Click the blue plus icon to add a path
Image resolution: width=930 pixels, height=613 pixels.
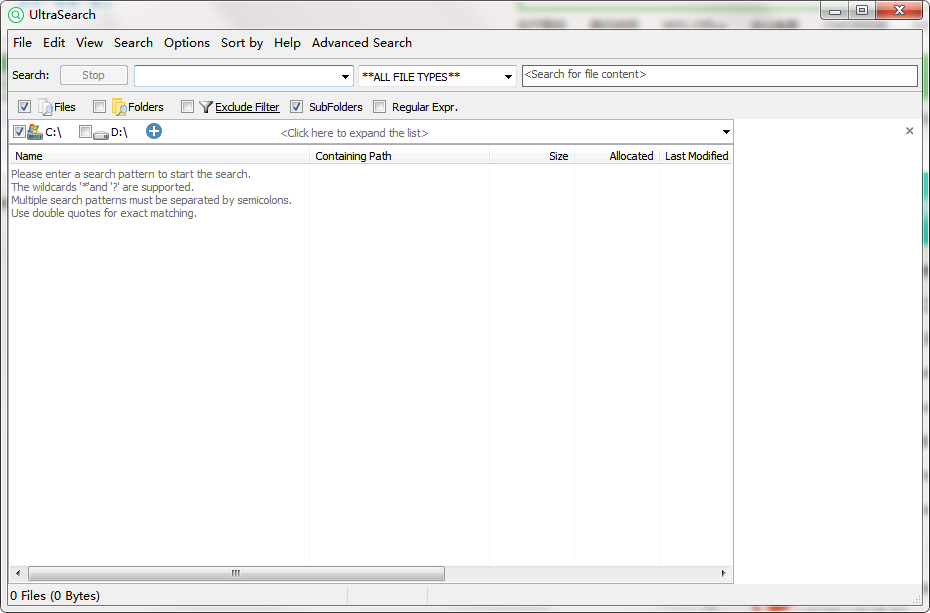coord(153,131)
